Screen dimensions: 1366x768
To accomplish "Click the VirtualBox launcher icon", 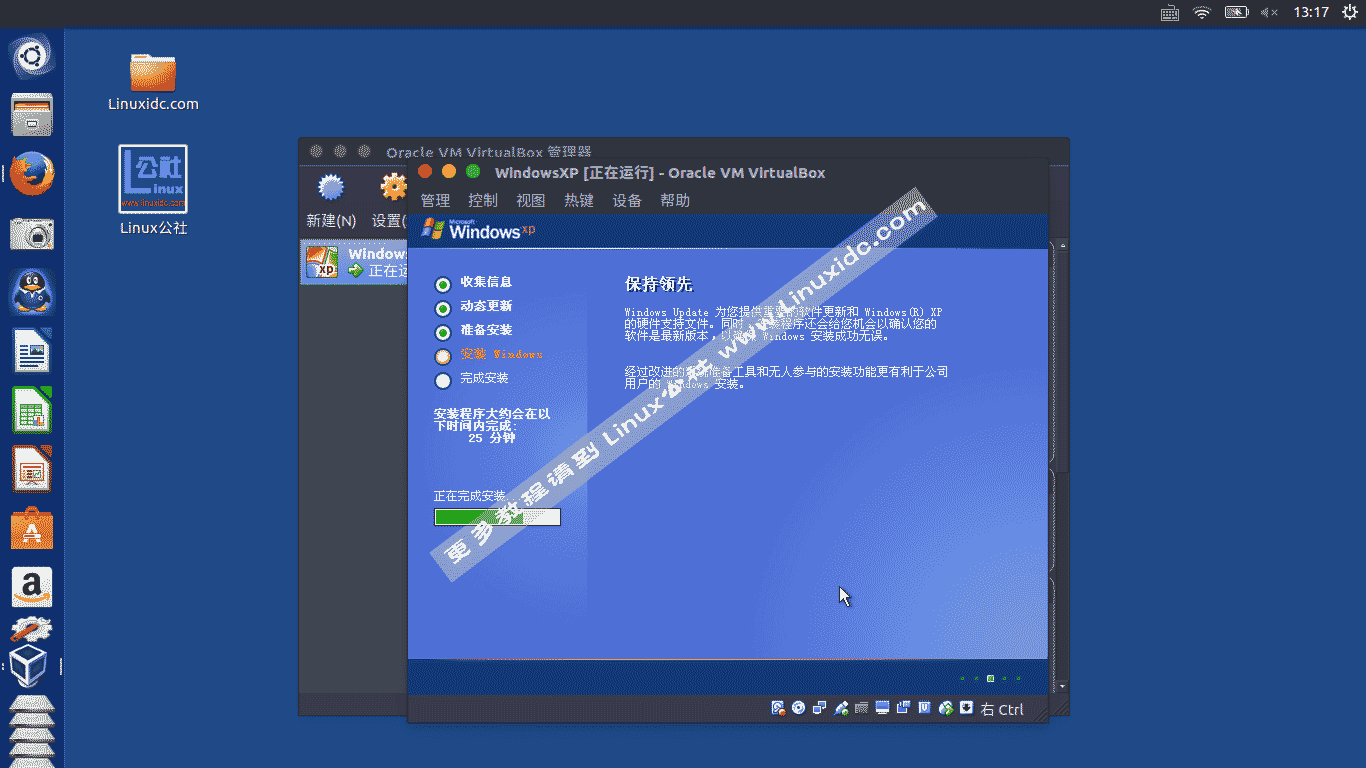I will tap(30, 665).
